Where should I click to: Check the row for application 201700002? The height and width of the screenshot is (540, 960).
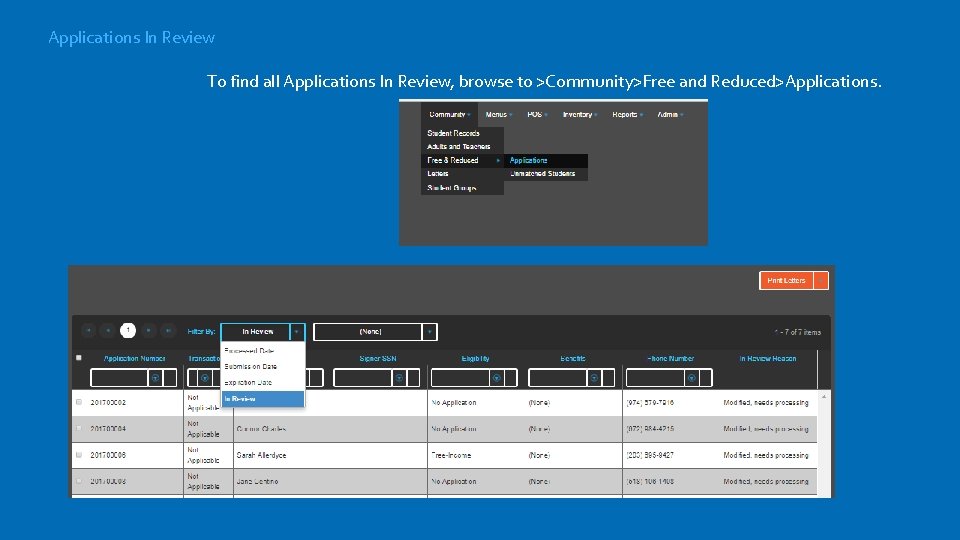coord(79,402)
